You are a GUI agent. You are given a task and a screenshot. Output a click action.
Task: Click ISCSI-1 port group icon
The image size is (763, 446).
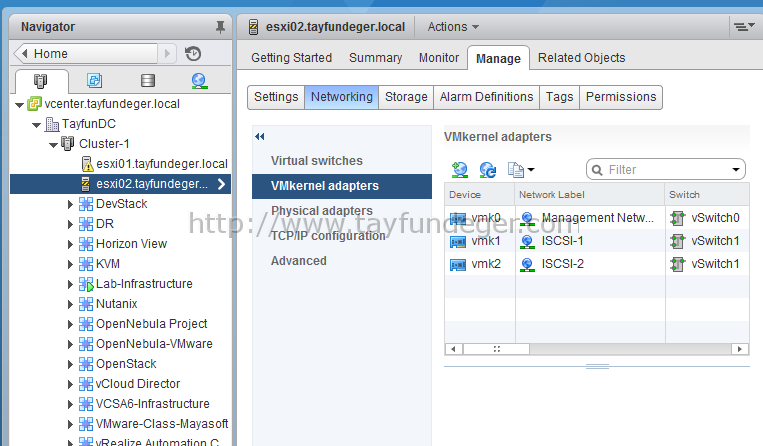pyautogui.click(x=527, y=241)
